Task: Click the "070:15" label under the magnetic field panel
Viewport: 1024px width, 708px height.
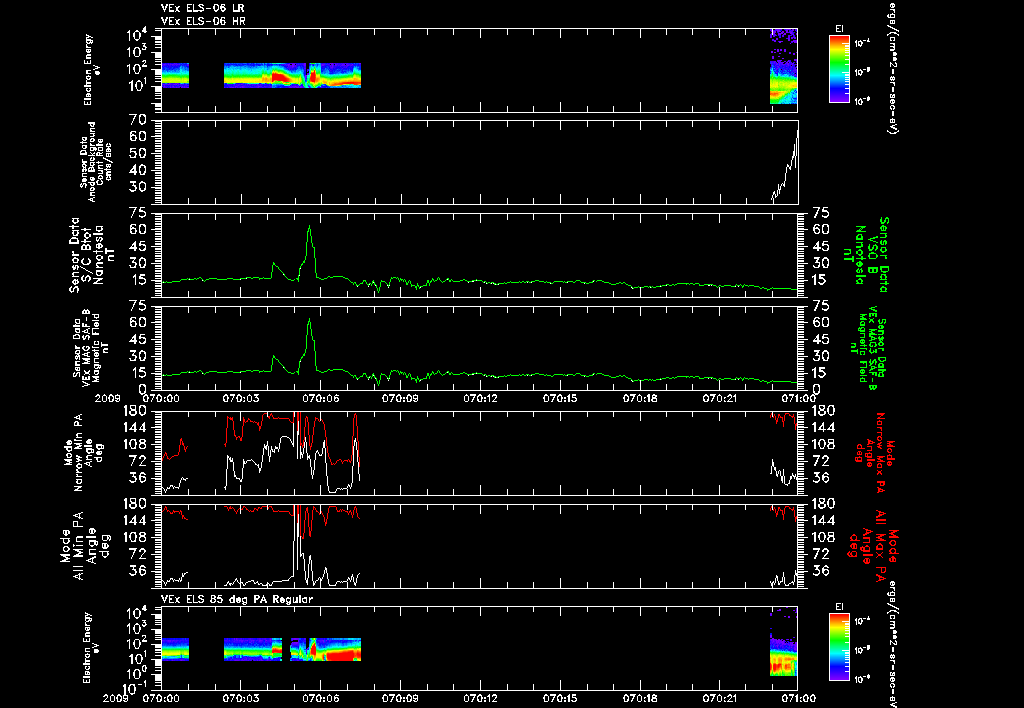Action: 561,398
